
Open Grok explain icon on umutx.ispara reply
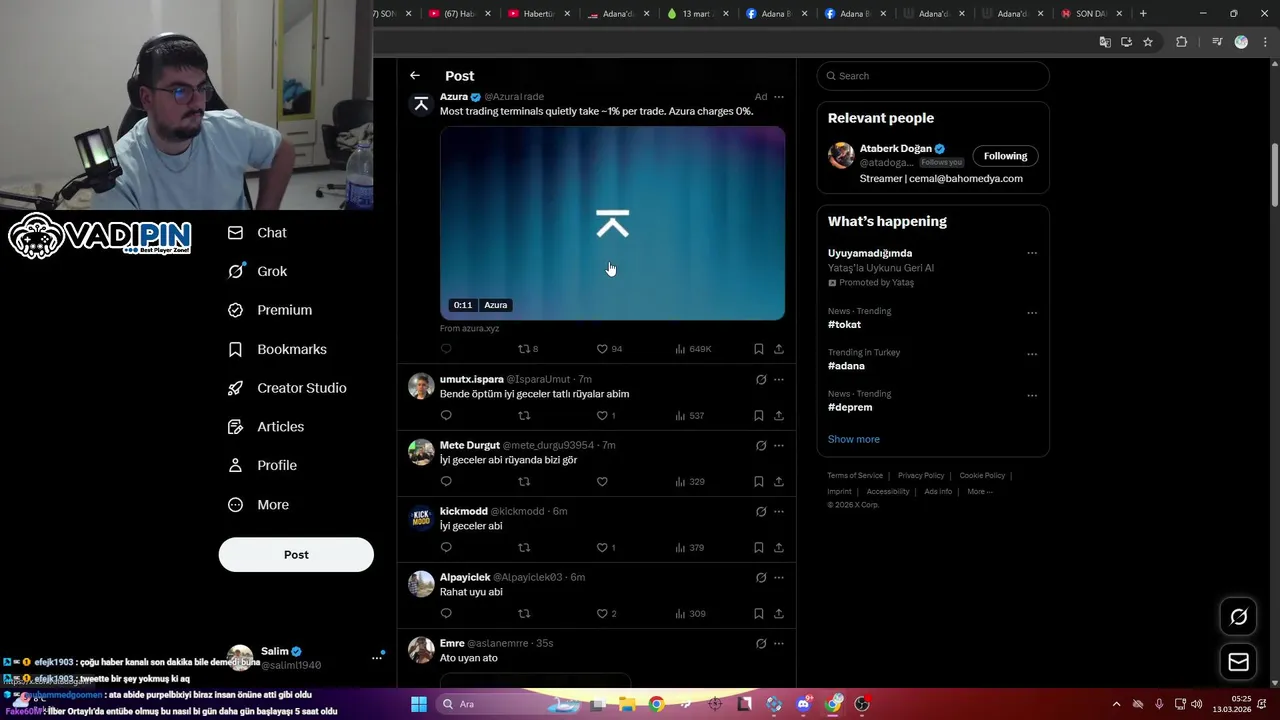[761, 380]
